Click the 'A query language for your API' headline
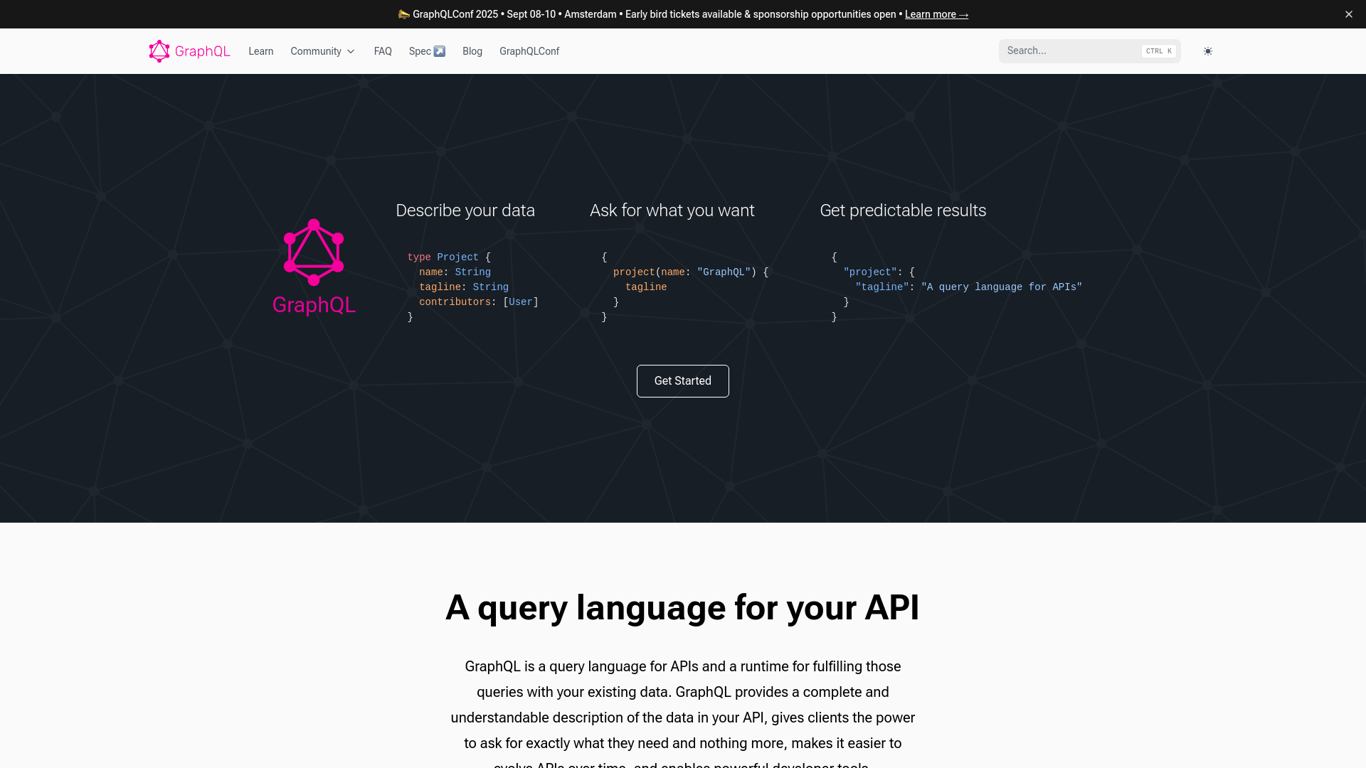Image resolution: width=1366 pixels, height=768 pixels. pyautogui.click(x=682, y=607)
